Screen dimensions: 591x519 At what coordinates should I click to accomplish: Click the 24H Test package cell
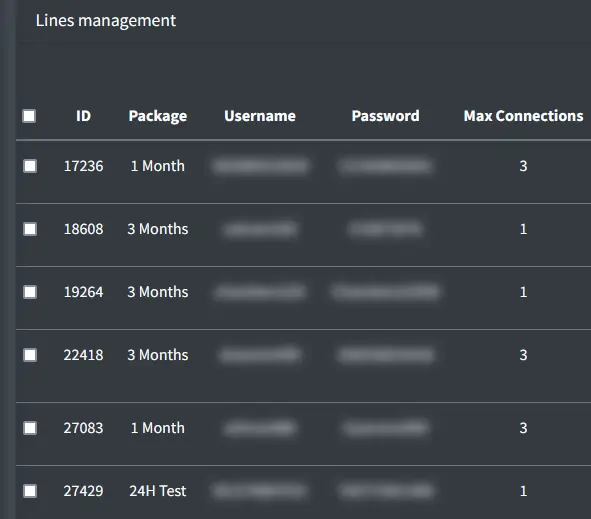click(x=158, y=491)
